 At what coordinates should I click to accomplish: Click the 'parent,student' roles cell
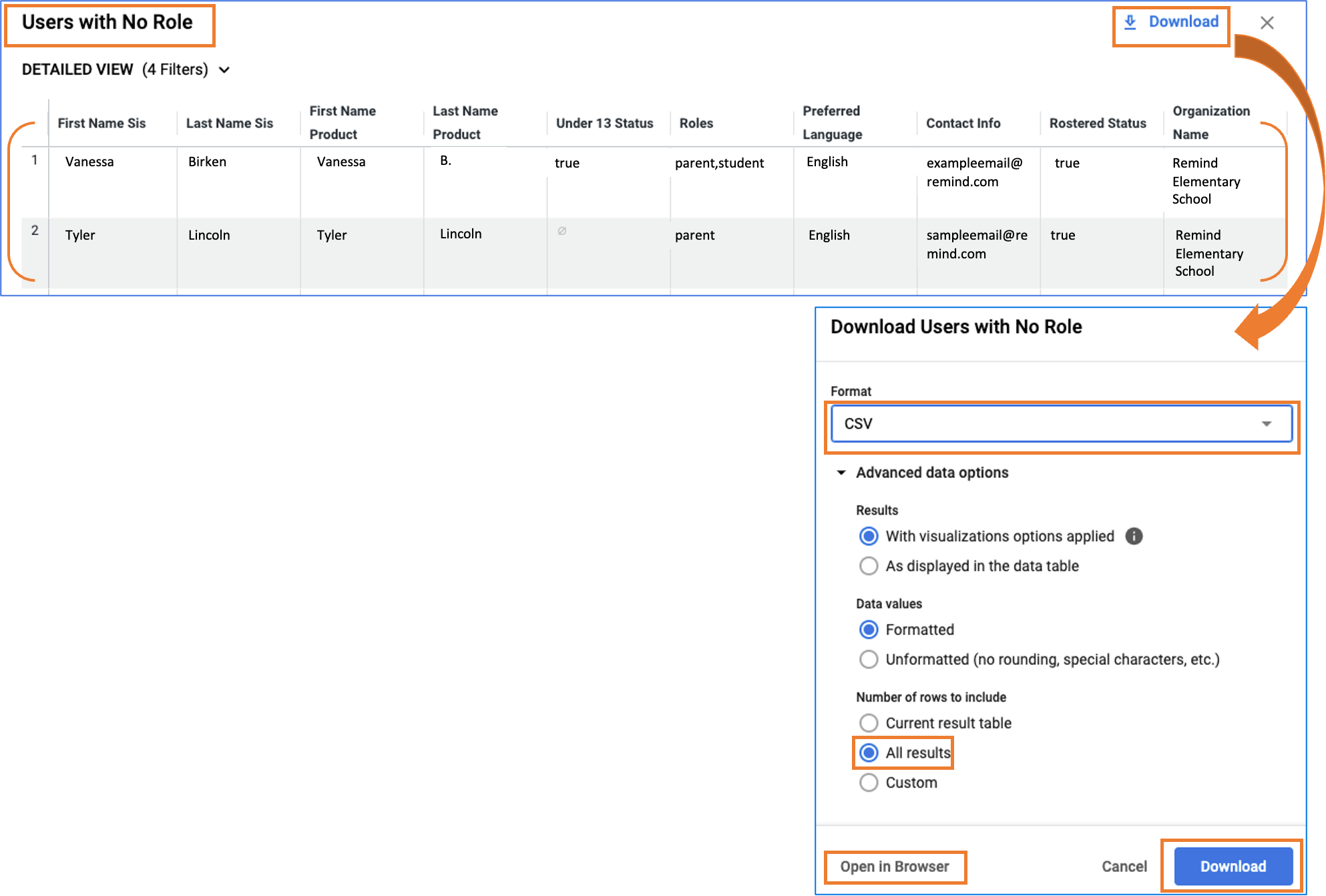[719, 163]
